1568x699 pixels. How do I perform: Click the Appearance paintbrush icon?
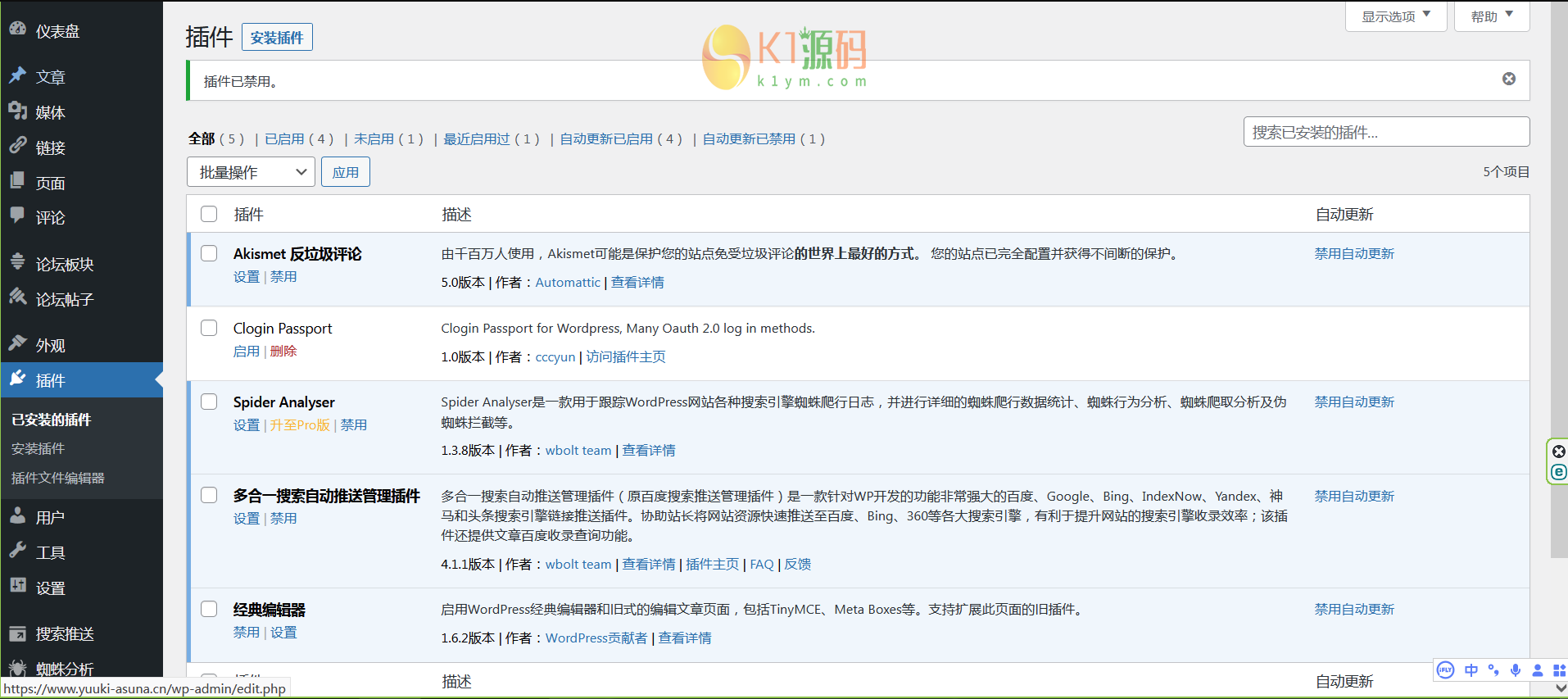pyautogui.click(x=17, y=343)
